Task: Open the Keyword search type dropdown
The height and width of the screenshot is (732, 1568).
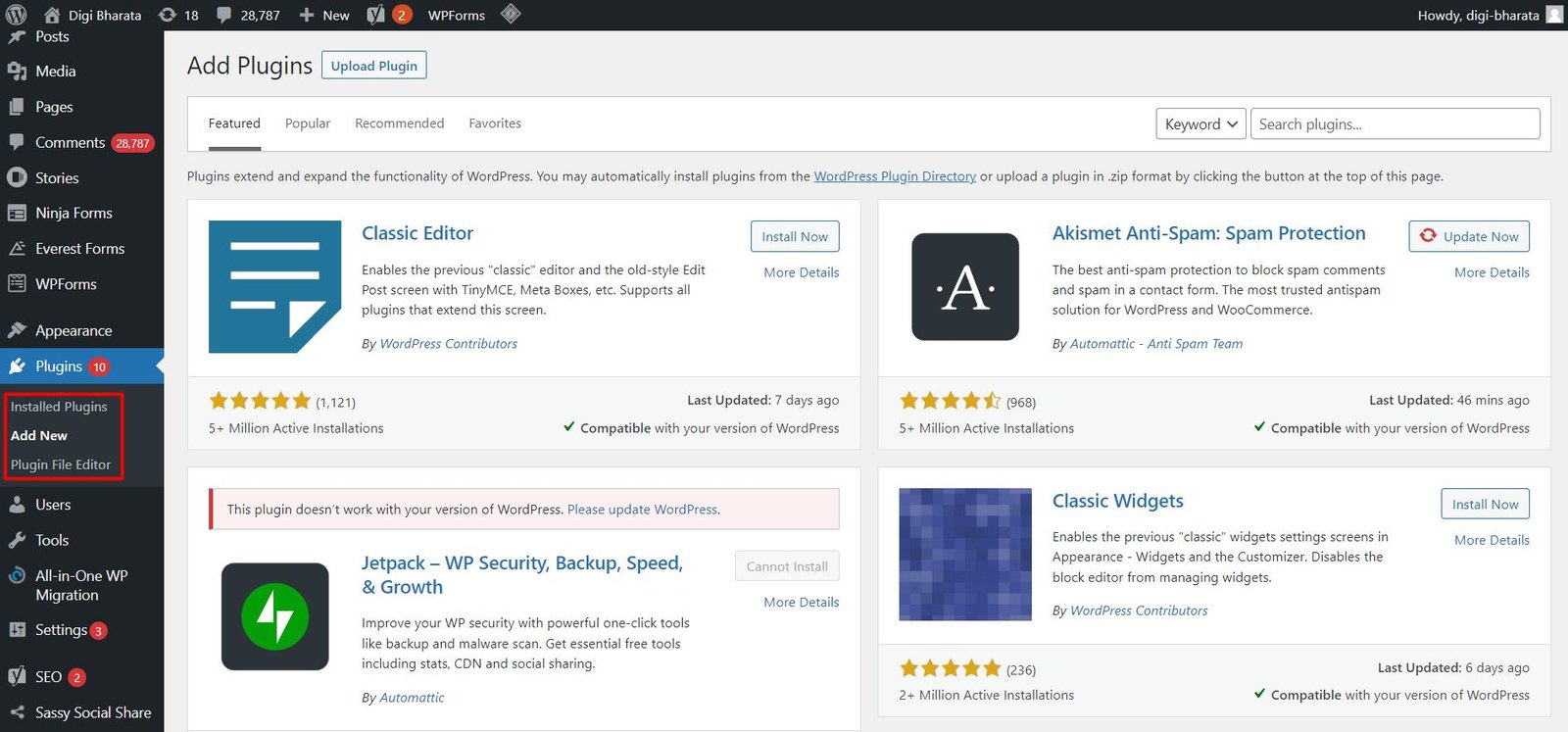Action: [x=1200, y=124]
